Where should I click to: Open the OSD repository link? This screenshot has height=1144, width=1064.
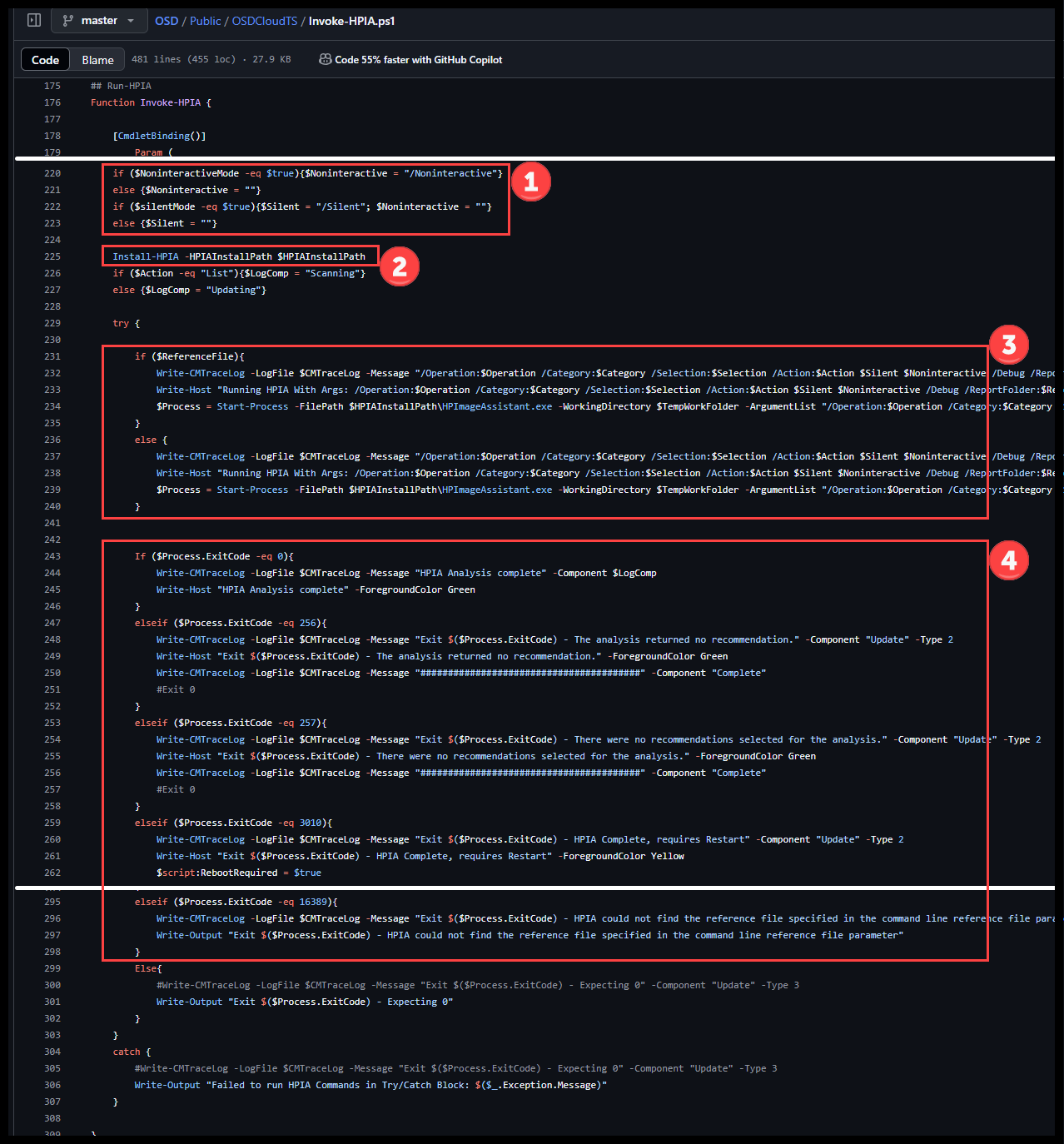coord(167,21)
